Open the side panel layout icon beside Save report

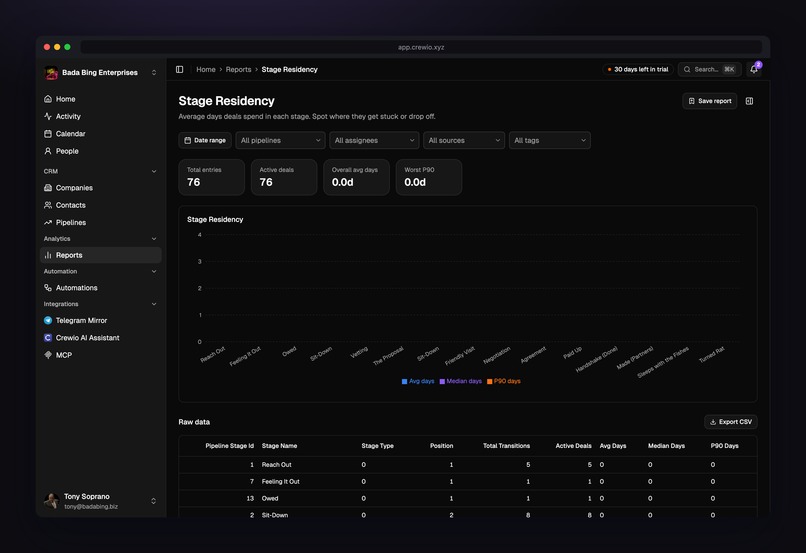(749, 101)
